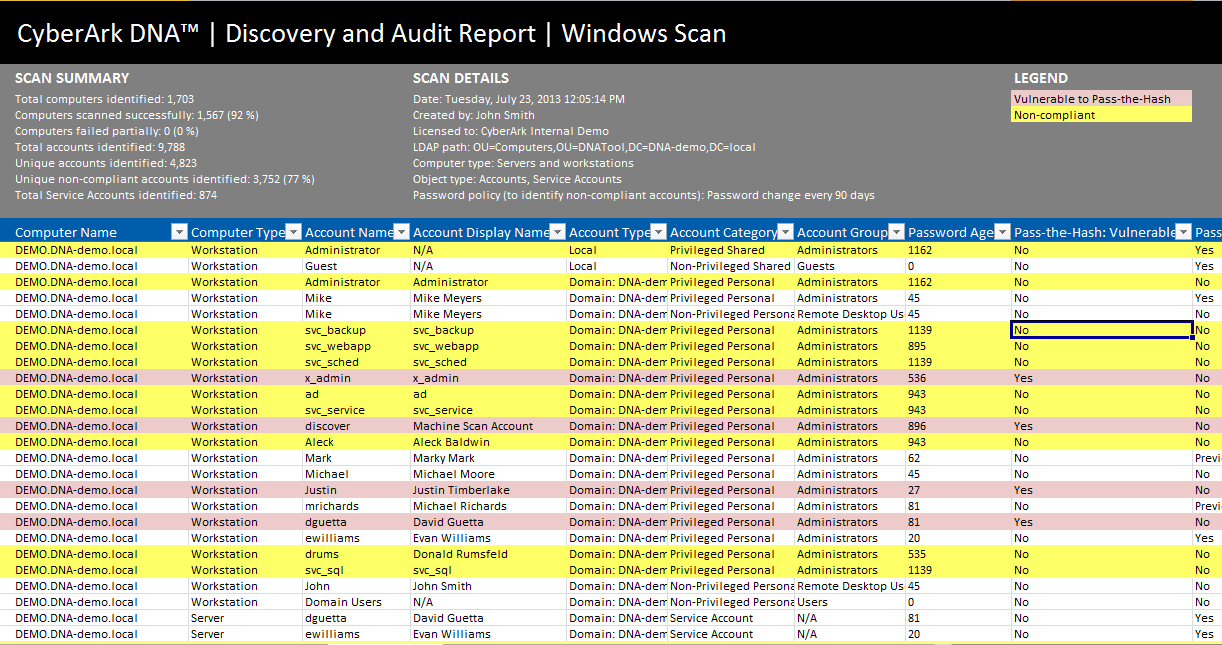Screen dimensions: 1222x645
Task: Click the 'Guests' account group cell
Action: (x=850, y=266)
